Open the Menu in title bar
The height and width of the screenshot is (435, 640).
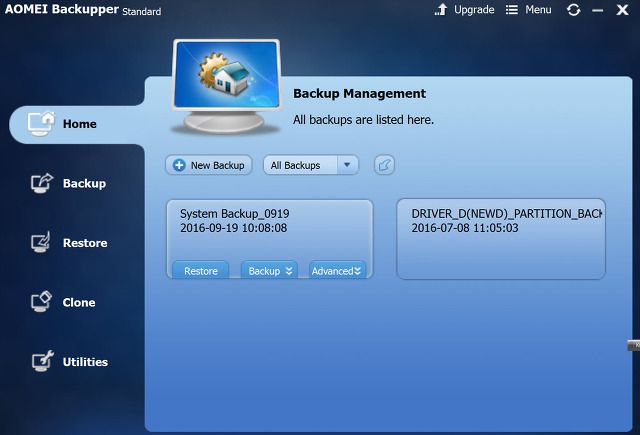529,10
